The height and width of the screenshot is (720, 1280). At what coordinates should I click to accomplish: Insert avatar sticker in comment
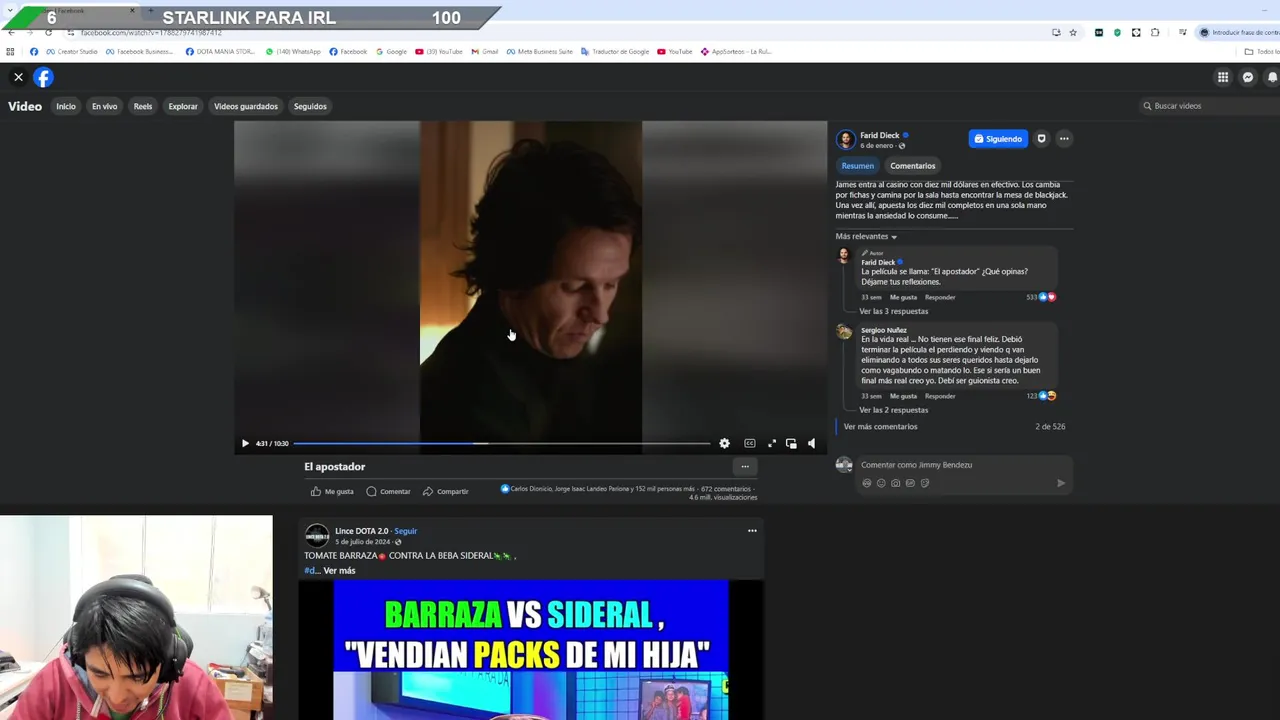point(867,483)
